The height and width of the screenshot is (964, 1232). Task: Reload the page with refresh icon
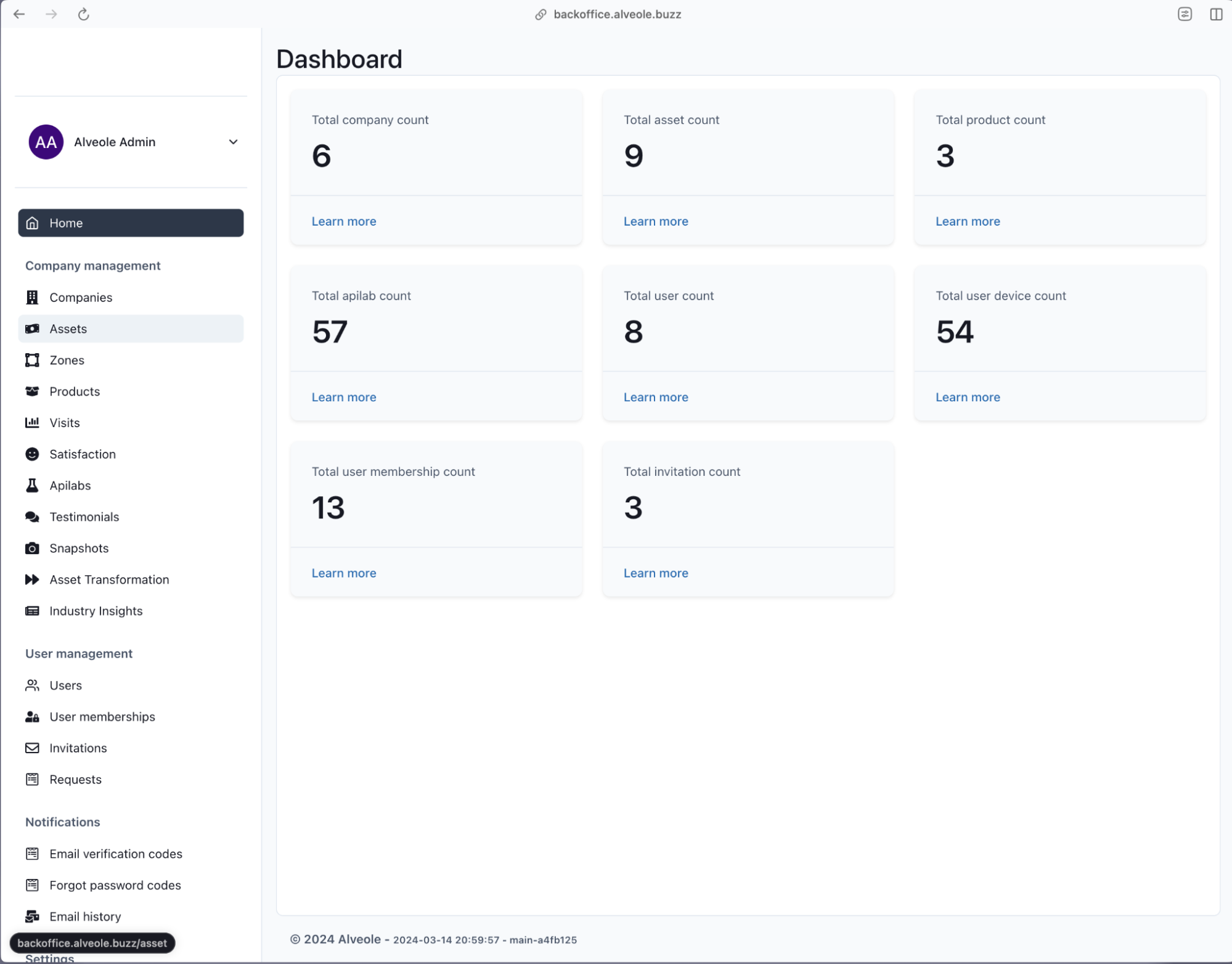pyautogui.click(x=84, y=14)
